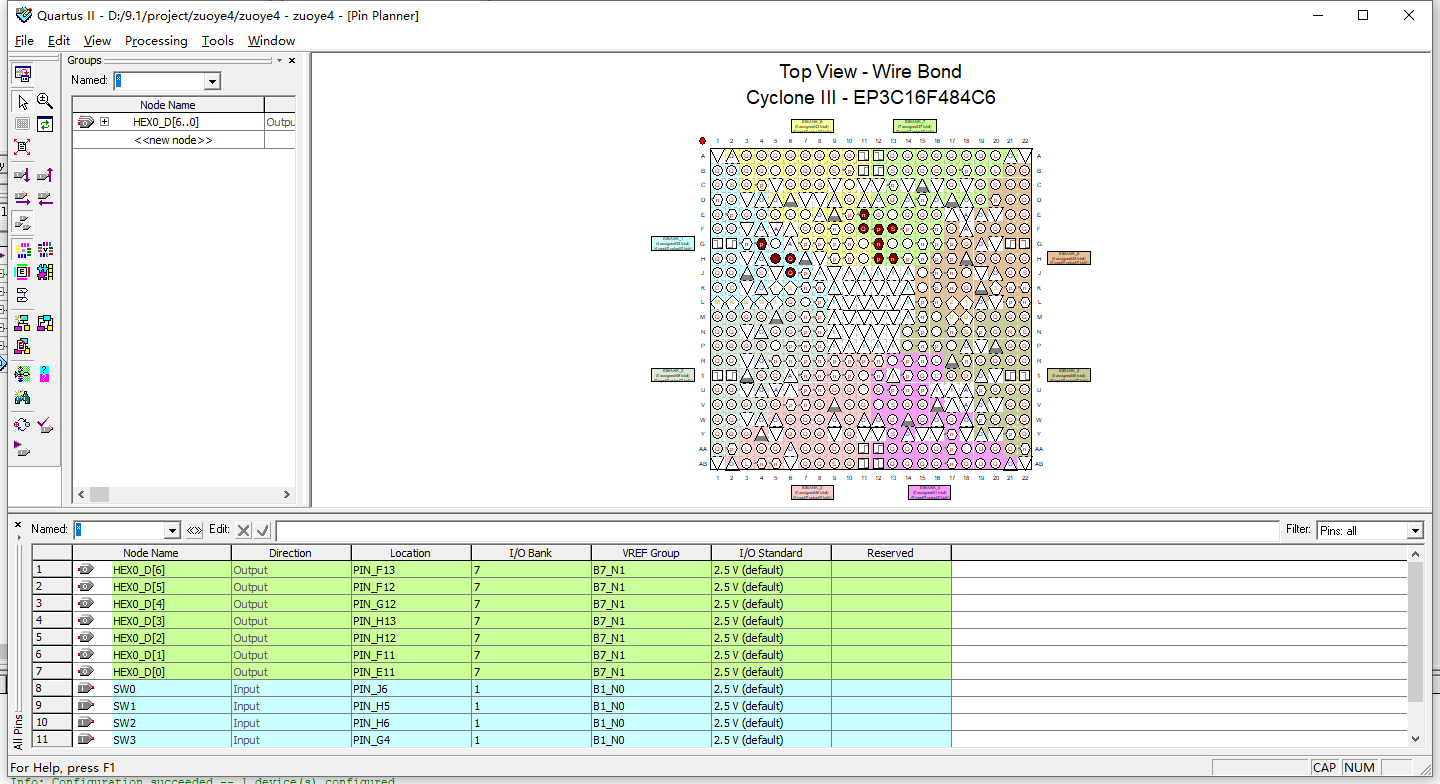
Task: Select the PIN_G4 location cell
Action: pos(411,740)
